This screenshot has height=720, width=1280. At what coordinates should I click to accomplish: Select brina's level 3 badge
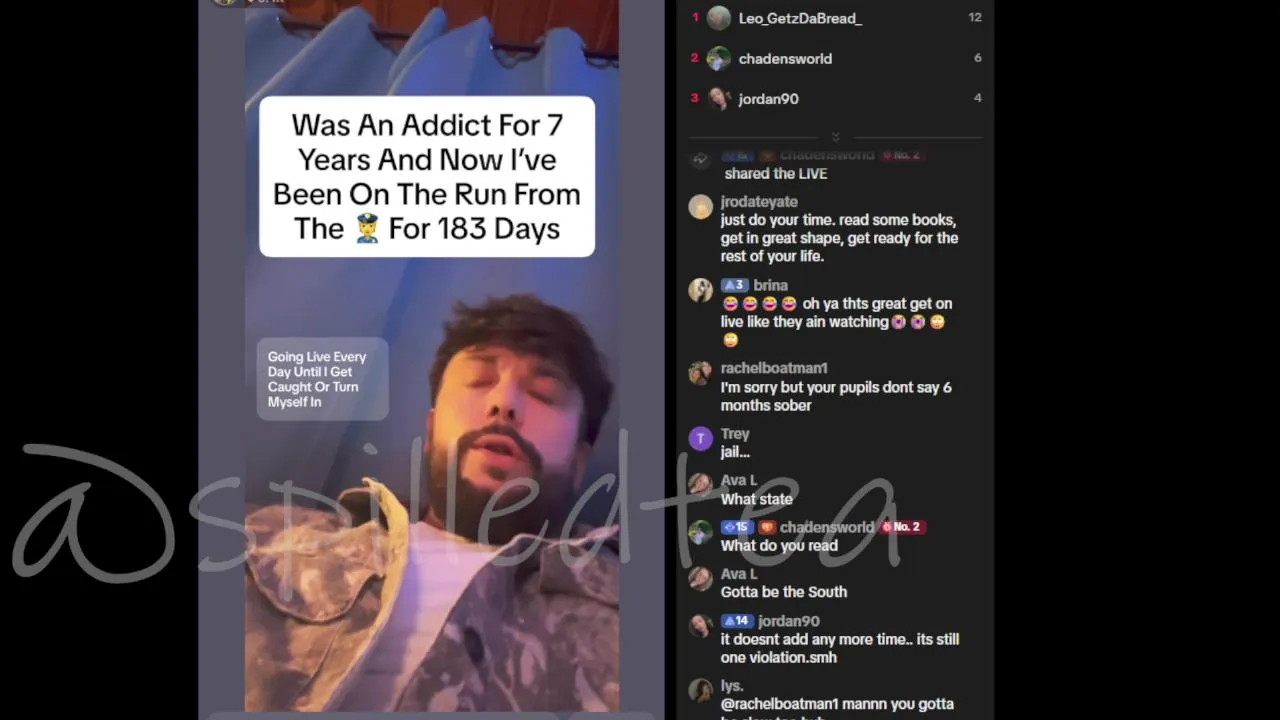click(x=734, y=285)
